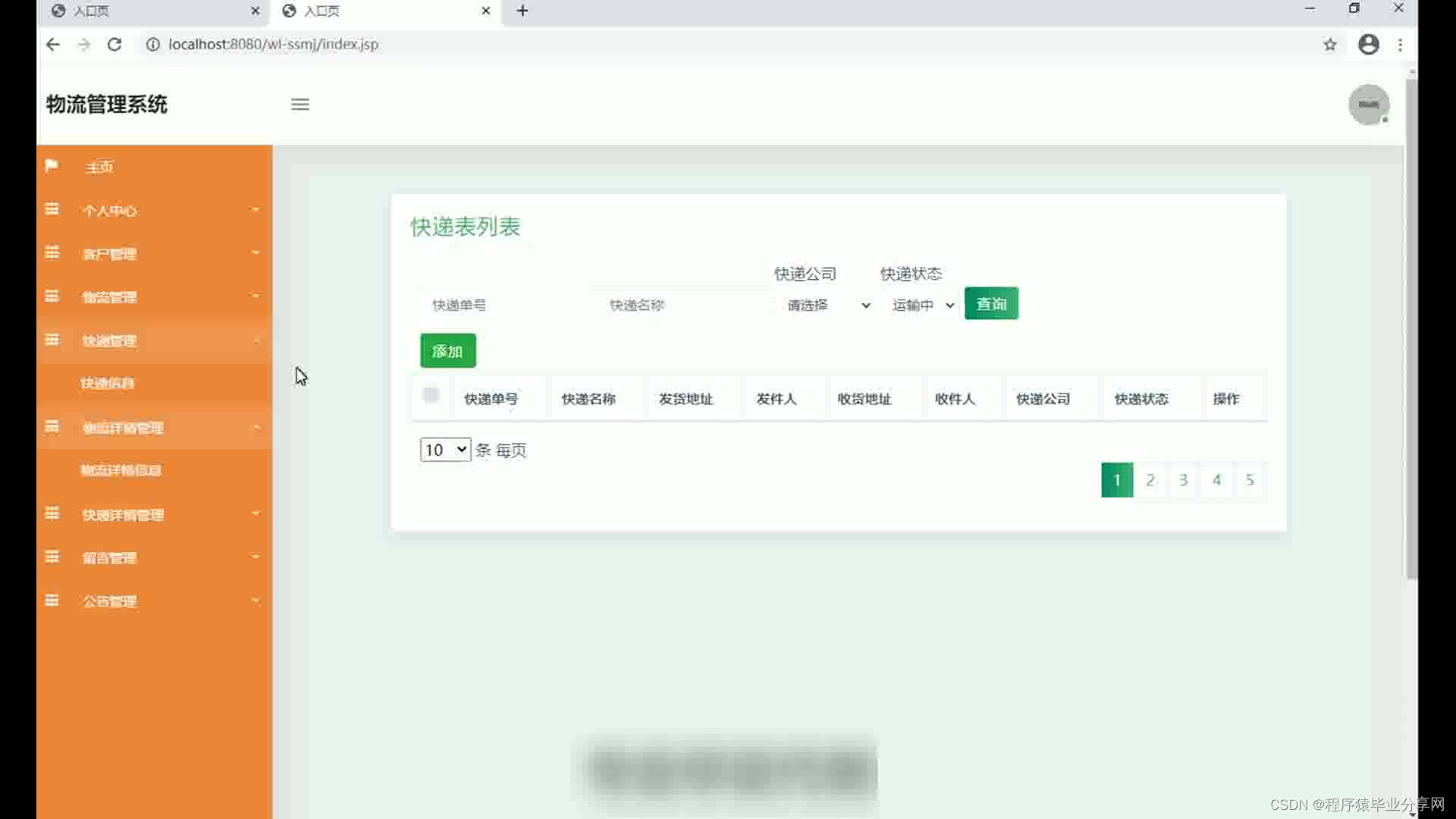Open the 快递公司 请选择 dropdown
The width and height of the screenshot is (1456, 819).
(x=827, y=305)
